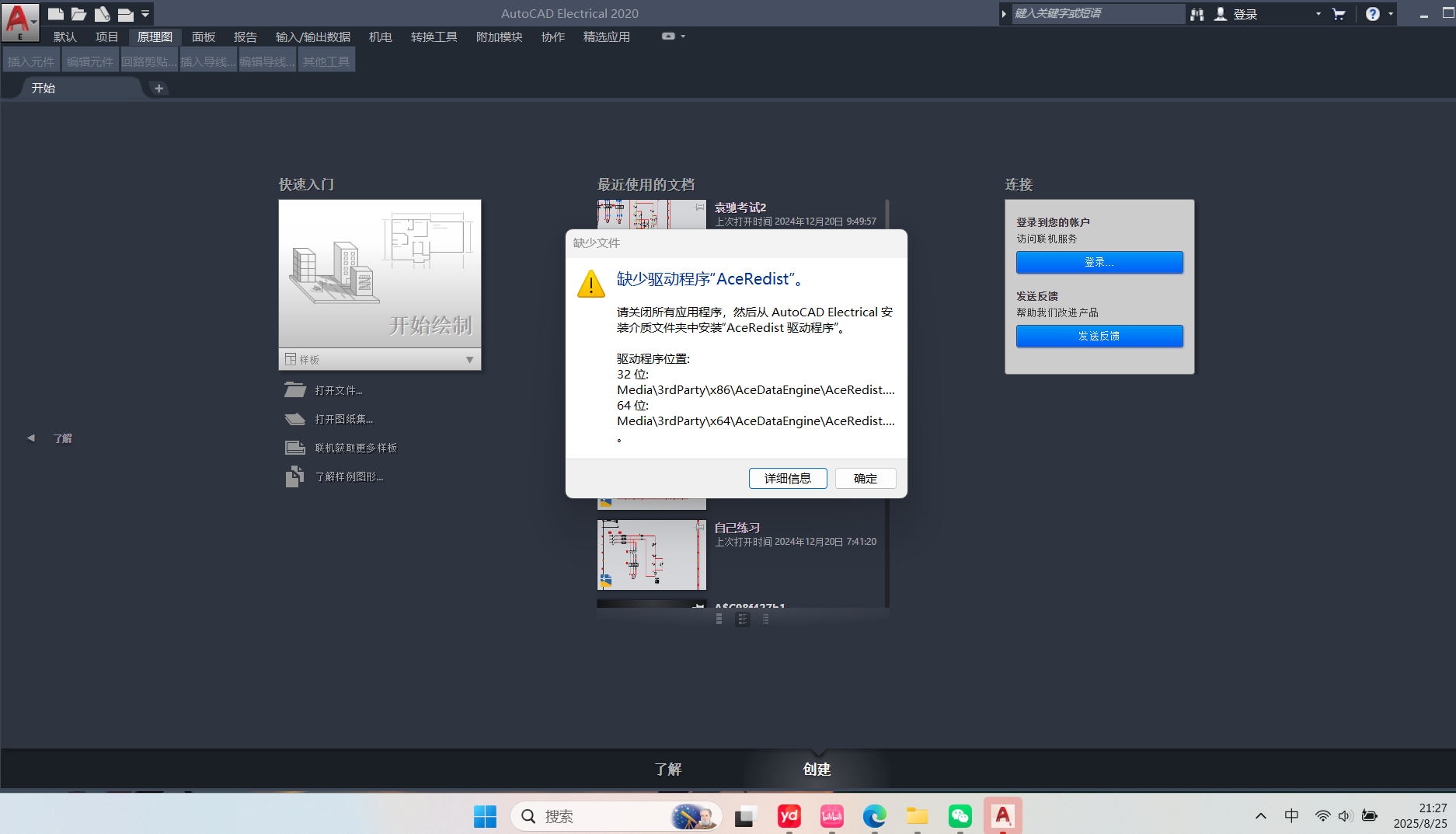Click 联机获取更多样板 link
Viewport: 1456px width, 834px height.
356,448
